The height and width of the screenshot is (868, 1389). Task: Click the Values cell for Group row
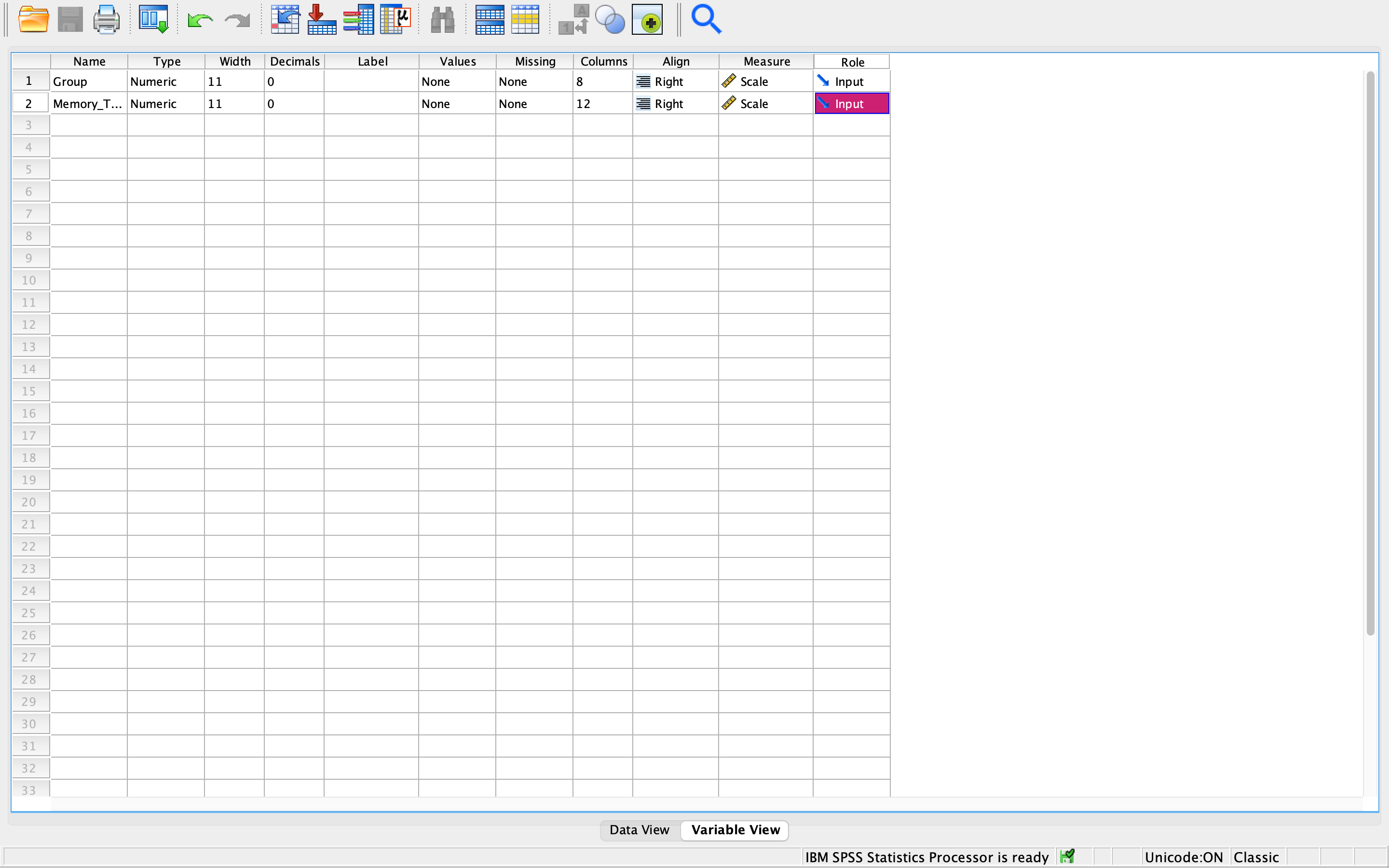(457, 81)
